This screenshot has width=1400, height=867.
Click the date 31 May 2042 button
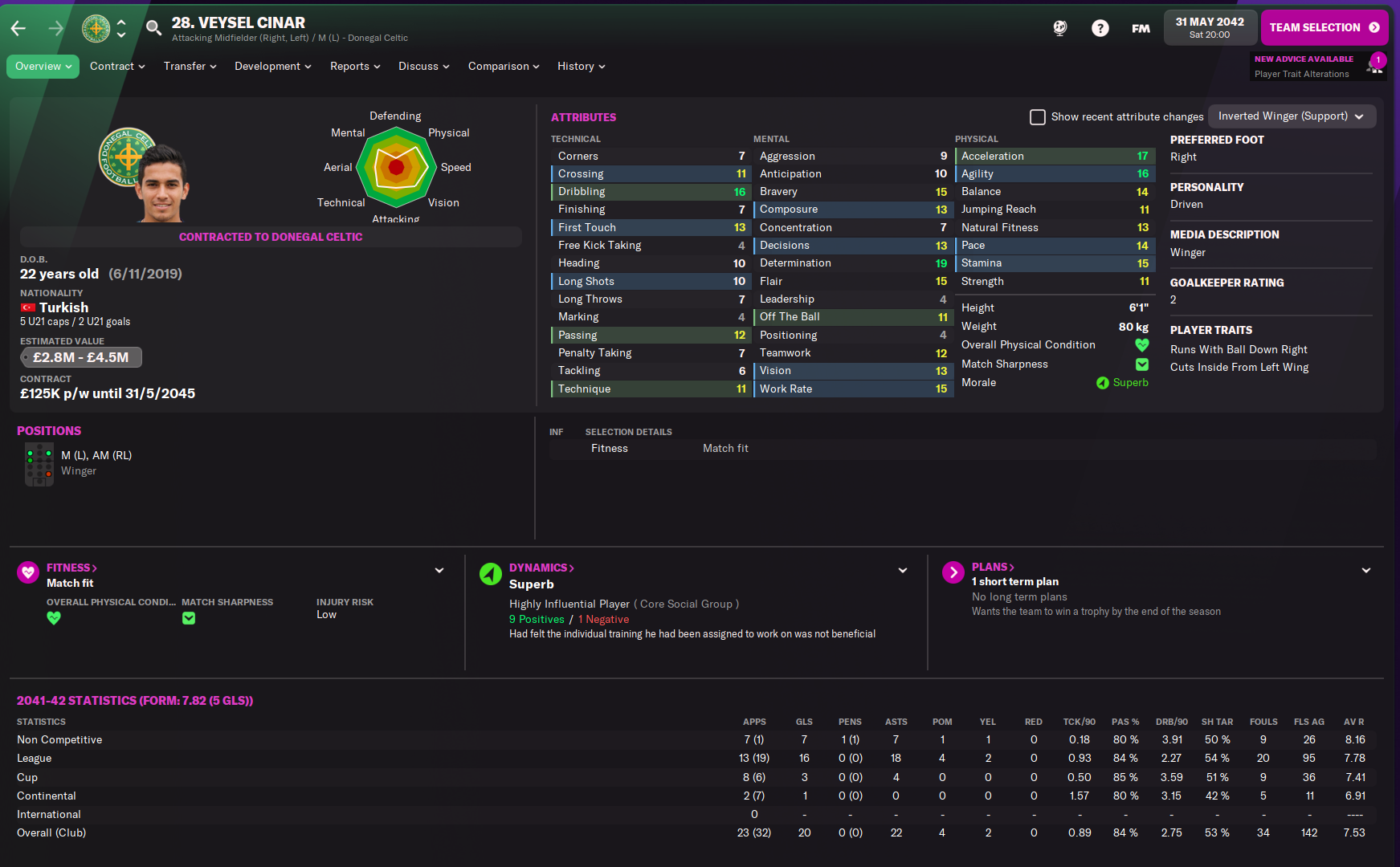1210,27
